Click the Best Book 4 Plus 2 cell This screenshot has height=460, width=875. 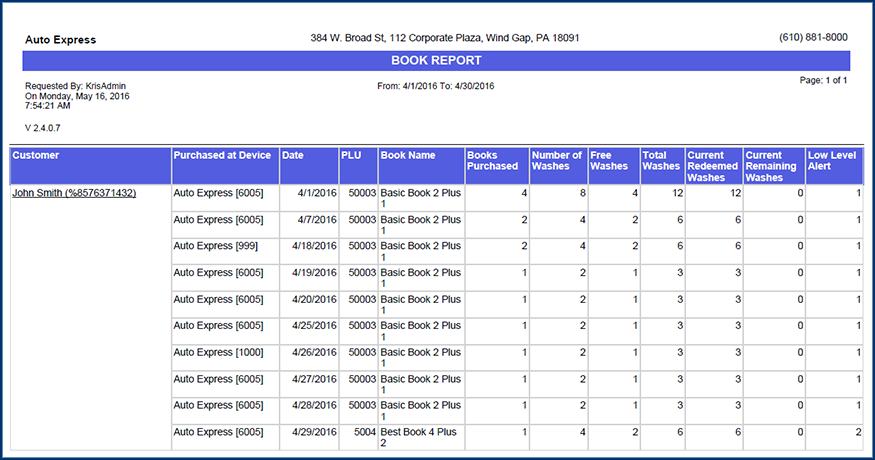point(420,437)
